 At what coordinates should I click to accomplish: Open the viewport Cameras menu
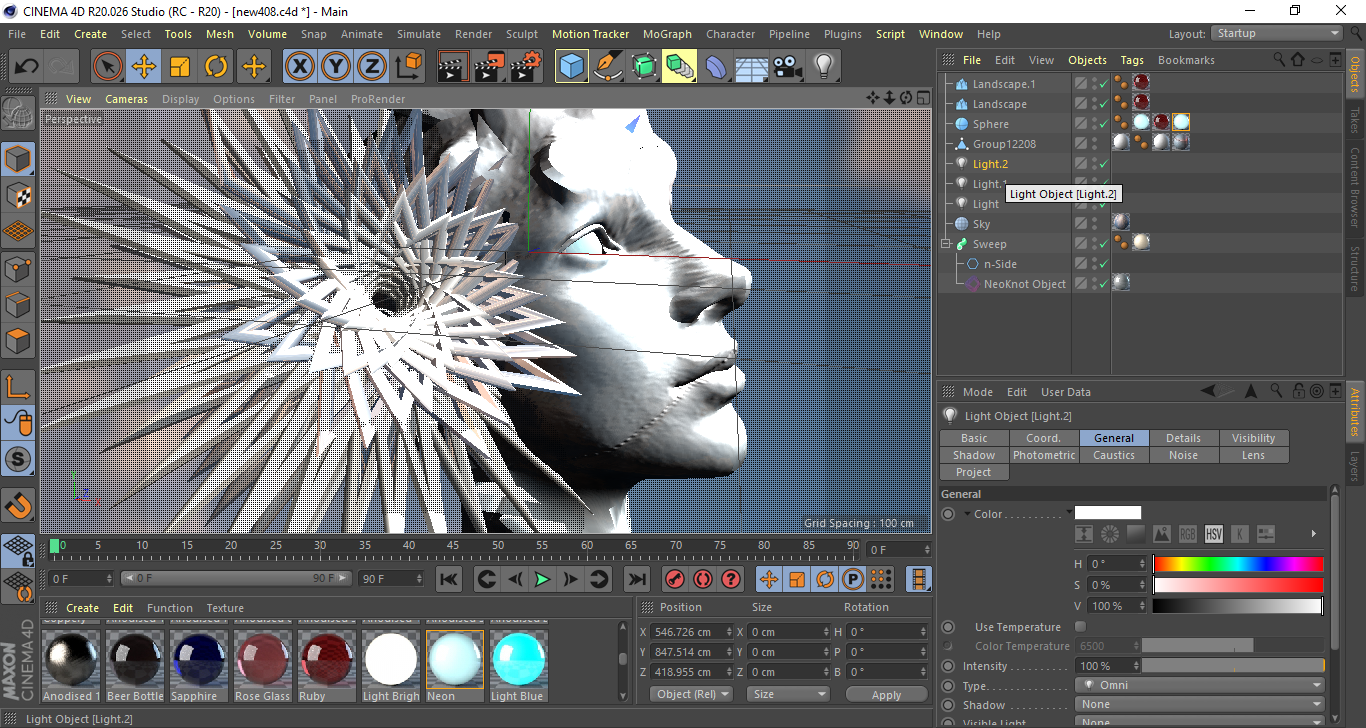coord(127,99)
